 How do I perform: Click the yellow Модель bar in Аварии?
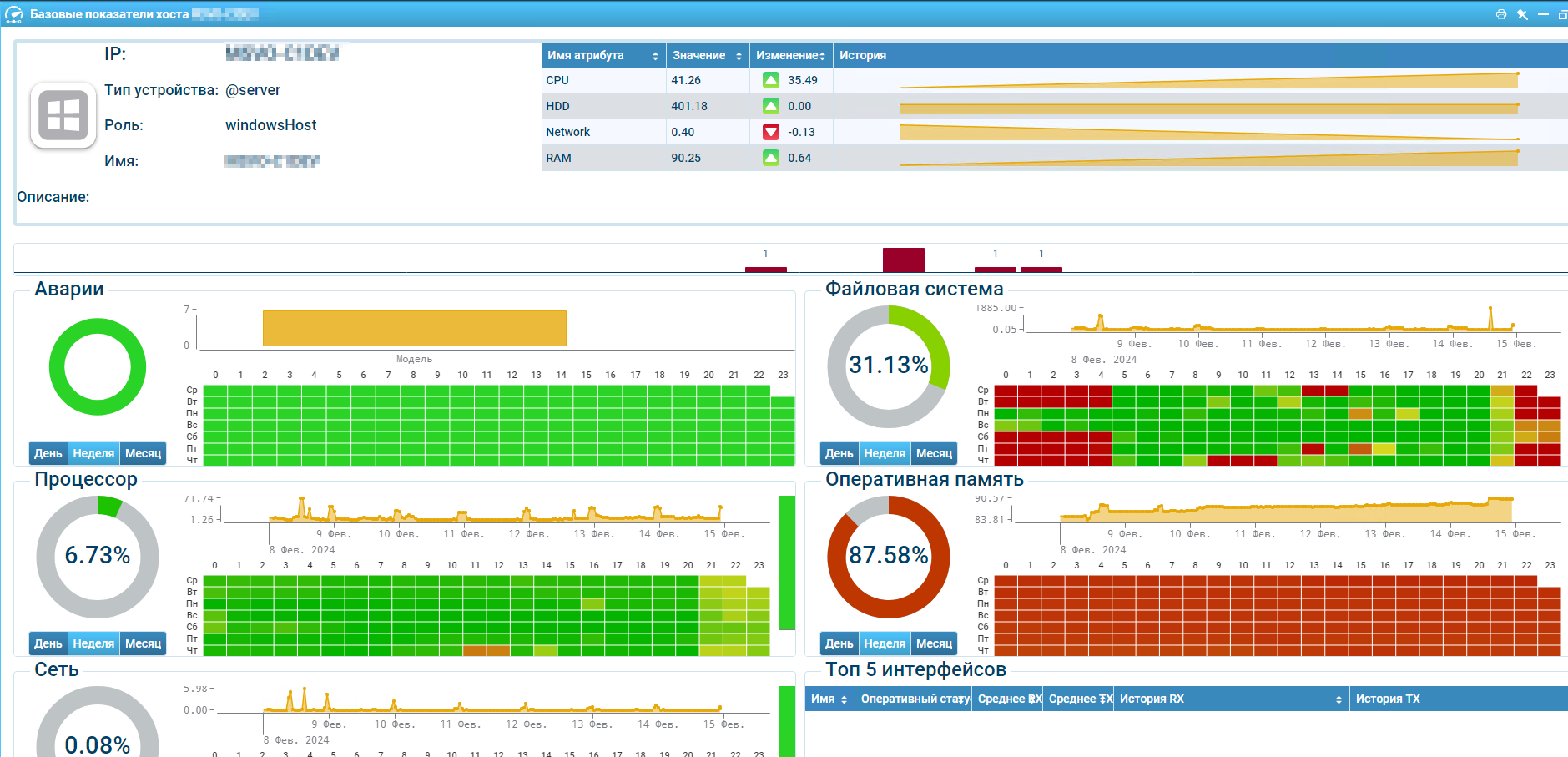pos(415,328)
